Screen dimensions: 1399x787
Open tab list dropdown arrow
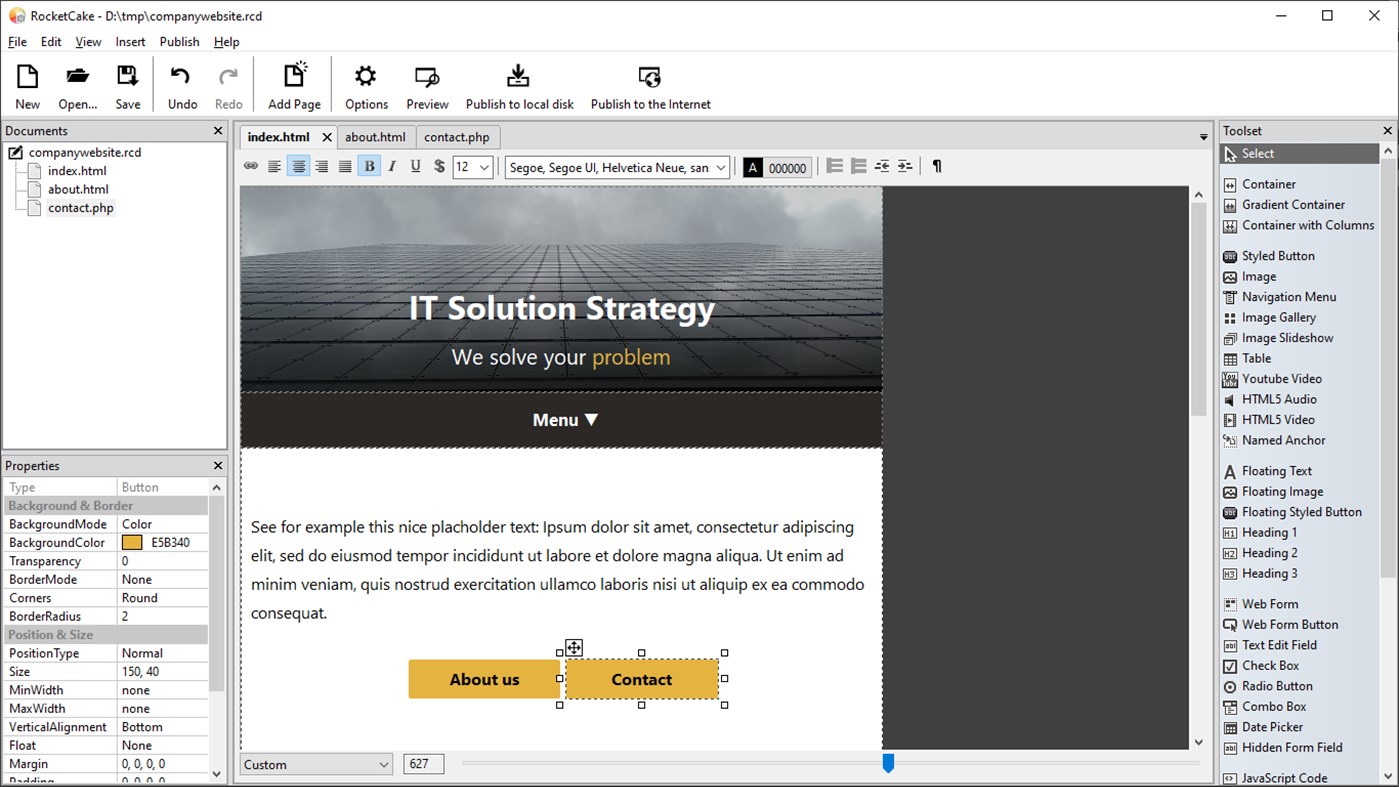1203,138
